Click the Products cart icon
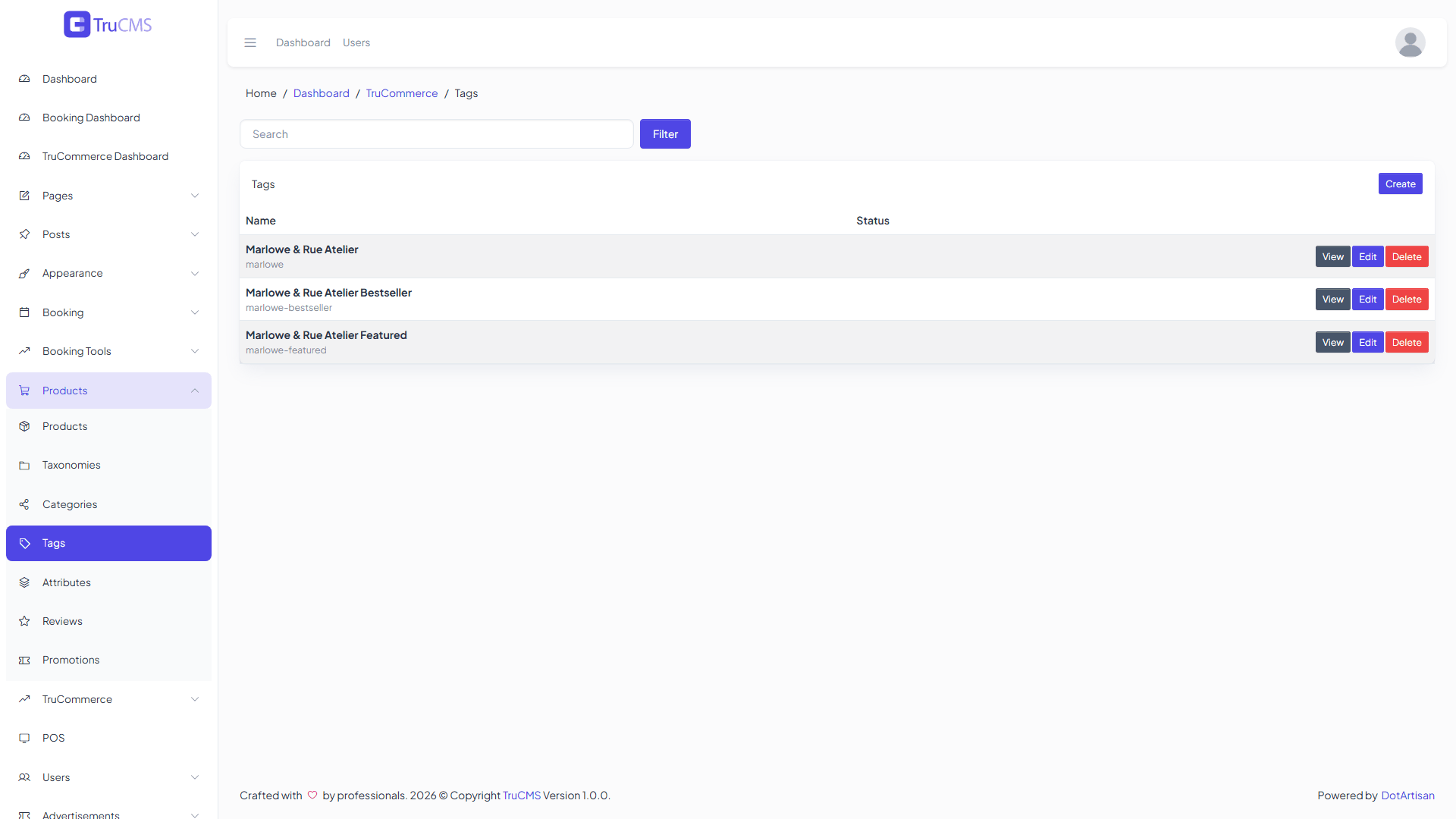 coord(24,391)
